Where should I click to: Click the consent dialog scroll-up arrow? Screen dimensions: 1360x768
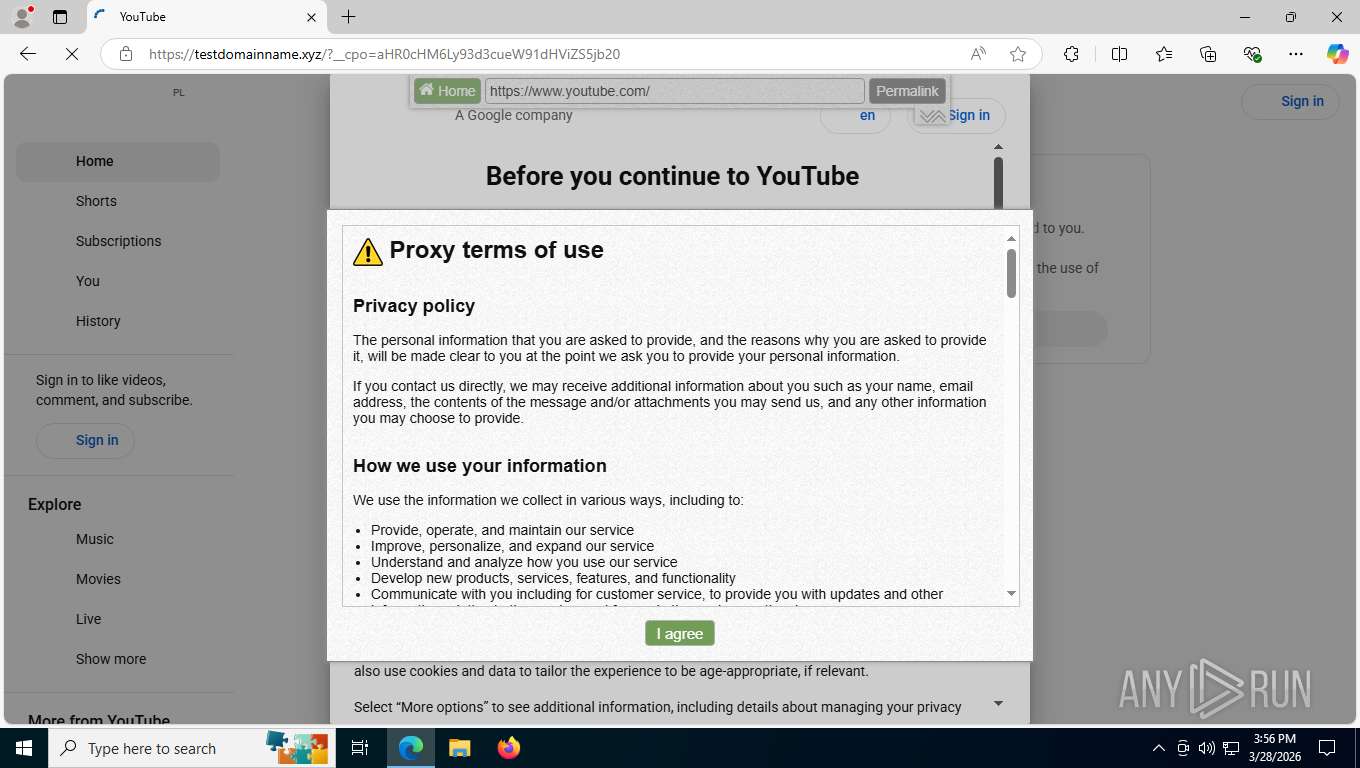(998, 147)
